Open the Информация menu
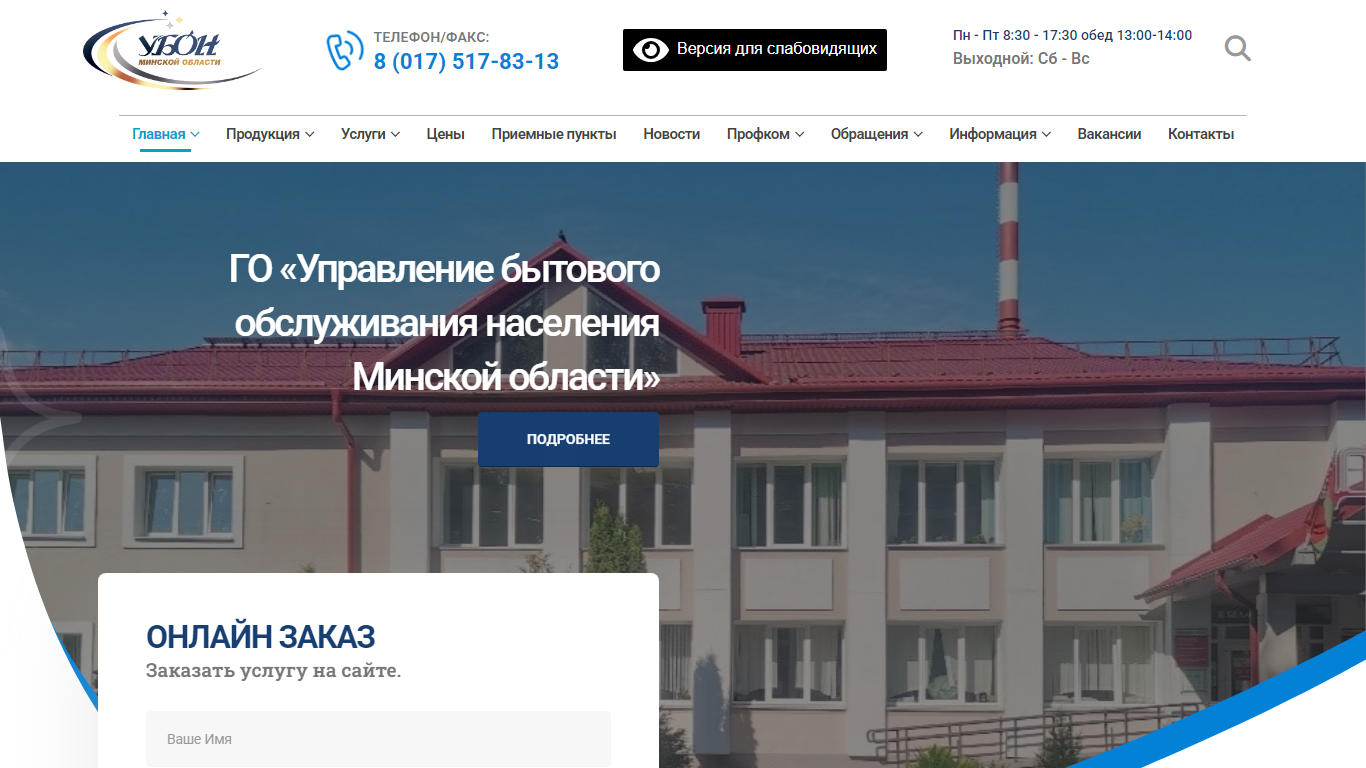This screenshot has width=1366, height=768. click(993, 134)
